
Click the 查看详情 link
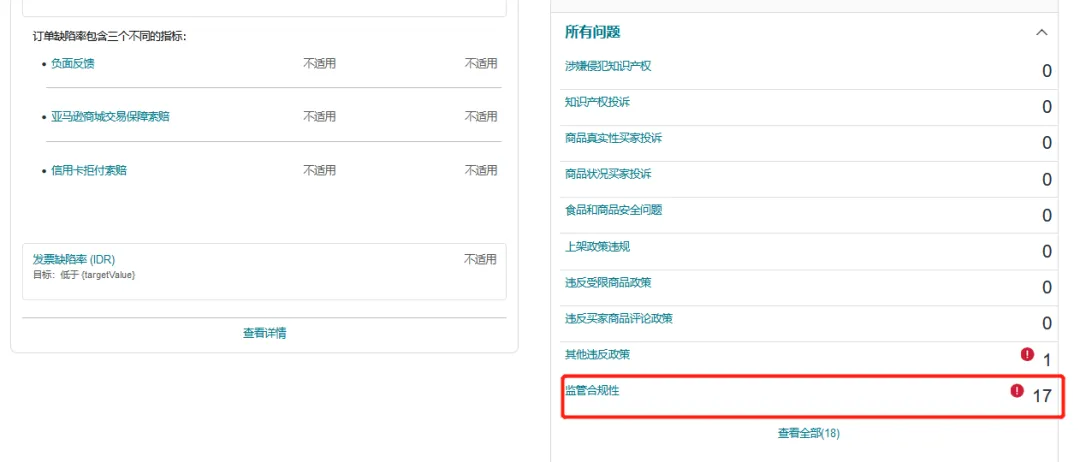point(264,333)
